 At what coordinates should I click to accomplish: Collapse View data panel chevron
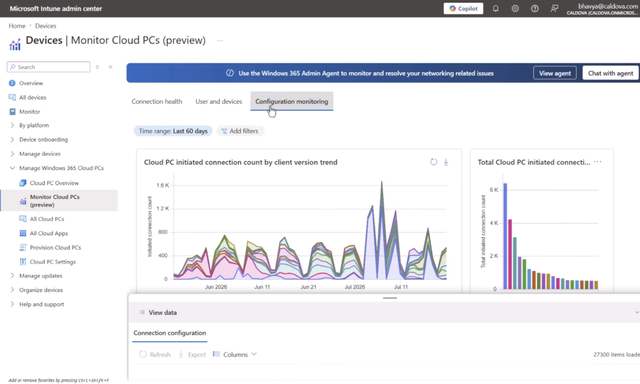point(637,312)
